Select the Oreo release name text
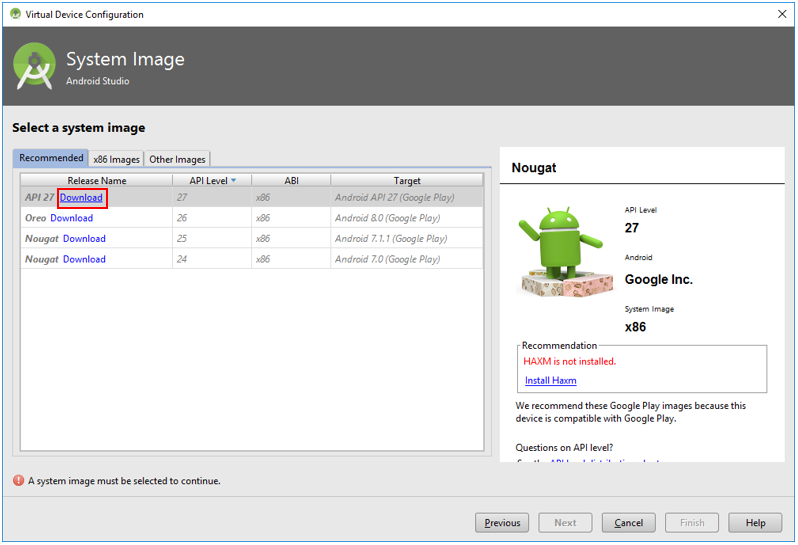 pos(36,218)
